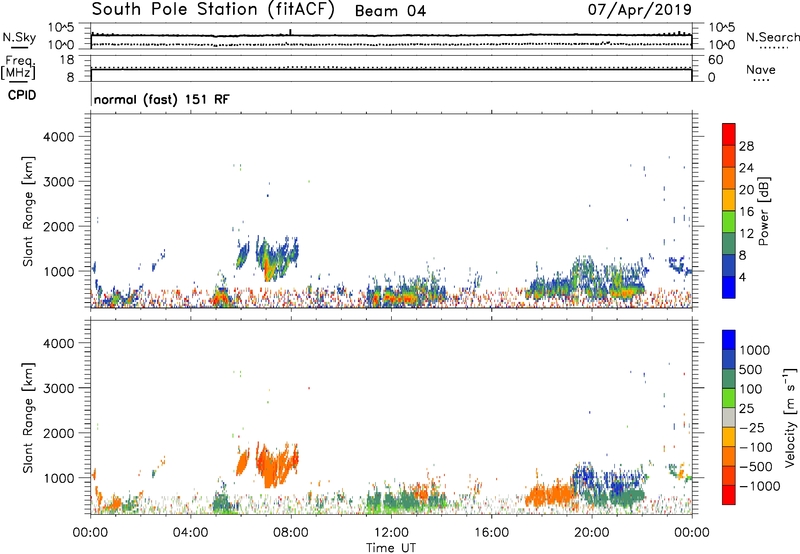This screenshot has width=800, height=554.
Task: Click the "South Pole Station (fitACF)" title
Action: [213, 10]
